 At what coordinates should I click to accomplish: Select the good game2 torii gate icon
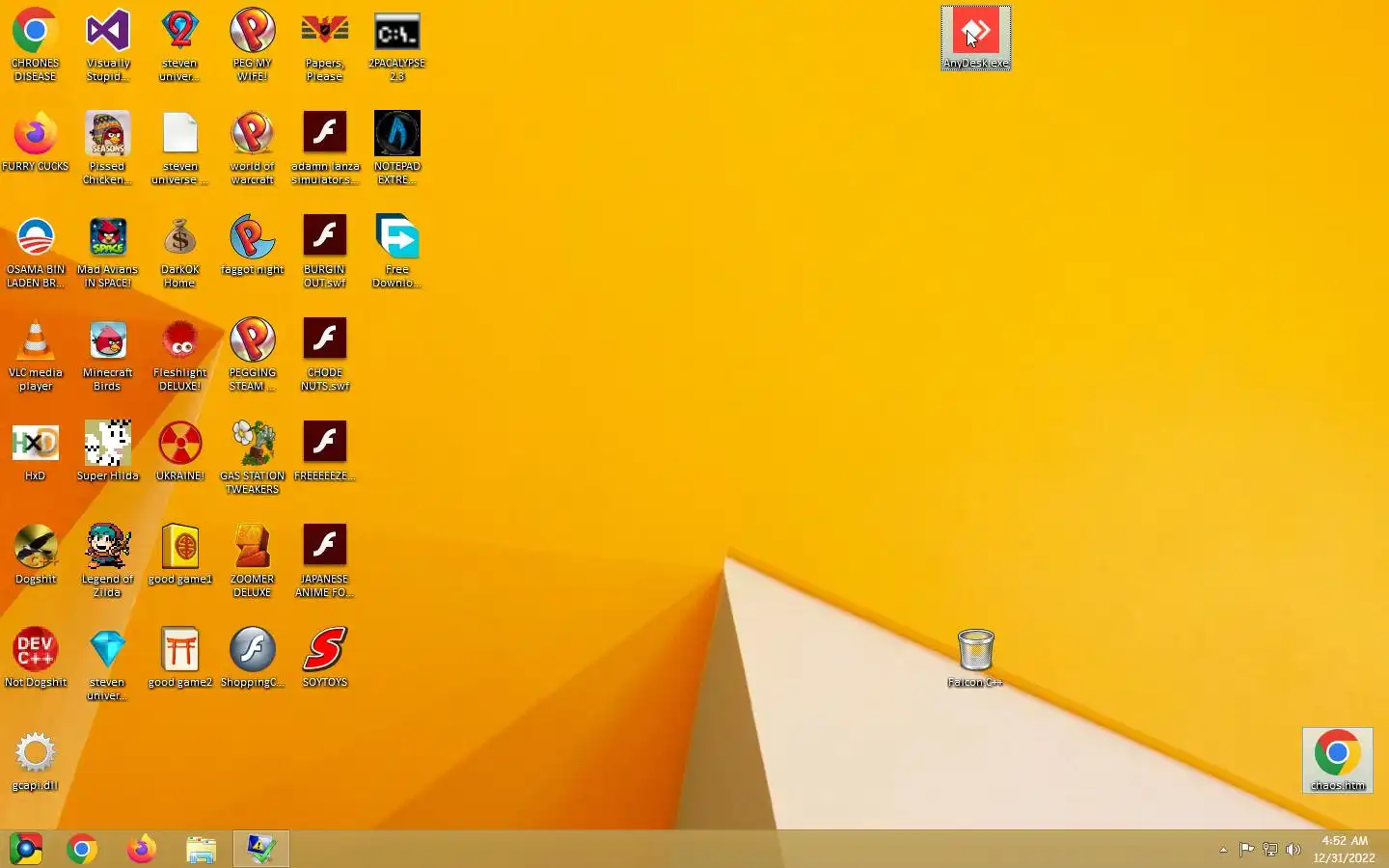coord(180,657)
